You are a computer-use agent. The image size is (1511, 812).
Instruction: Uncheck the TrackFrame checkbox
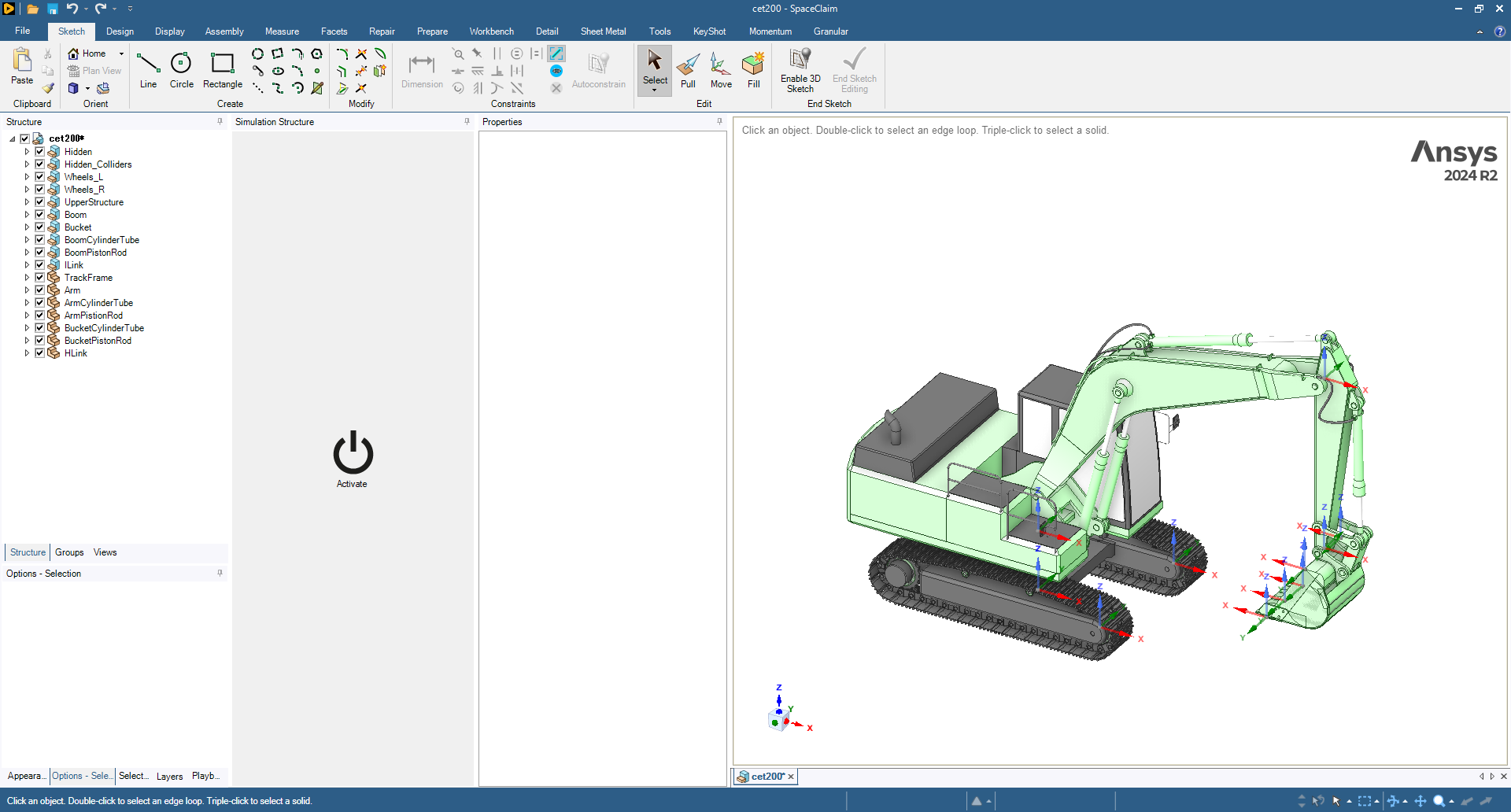[x=39, y=278]
